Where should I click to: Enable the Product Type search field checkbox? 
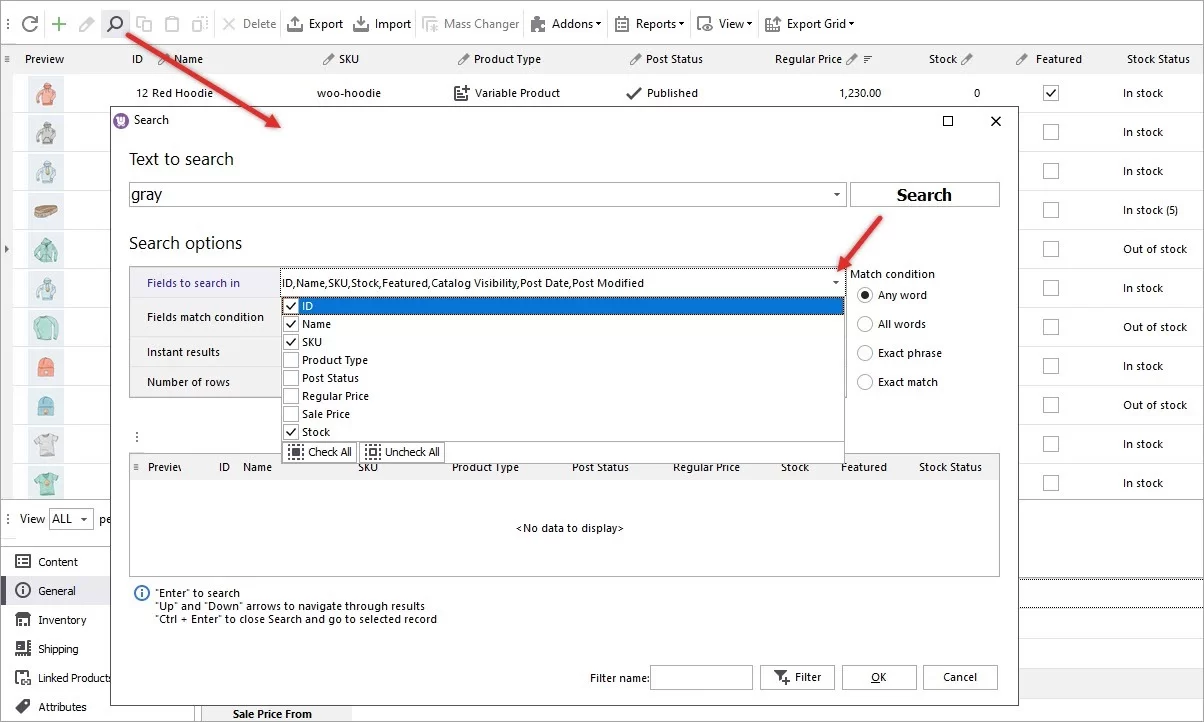(293, 360)
